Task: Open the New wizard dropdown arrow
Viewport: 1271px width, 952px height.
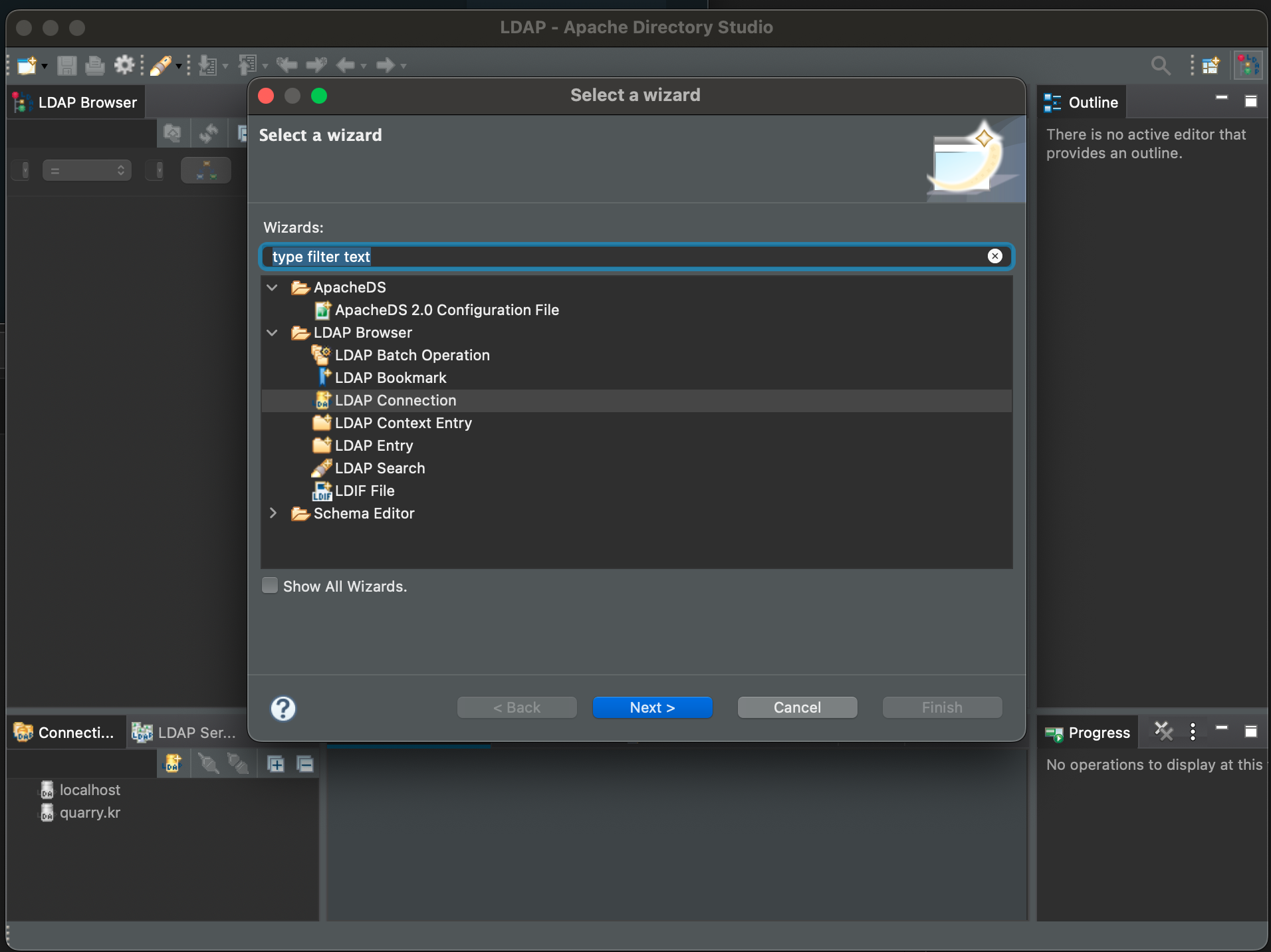Action: 44,66
